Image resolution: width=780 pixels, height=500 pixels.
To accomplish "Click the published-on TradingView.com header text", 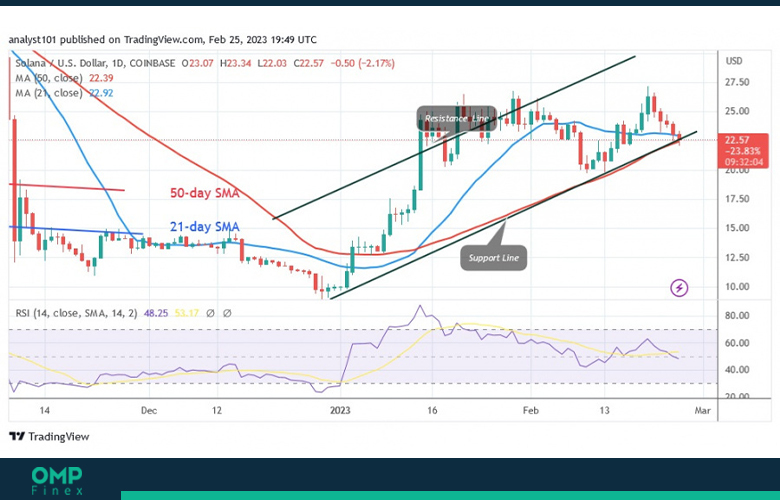I will [162, 39].
